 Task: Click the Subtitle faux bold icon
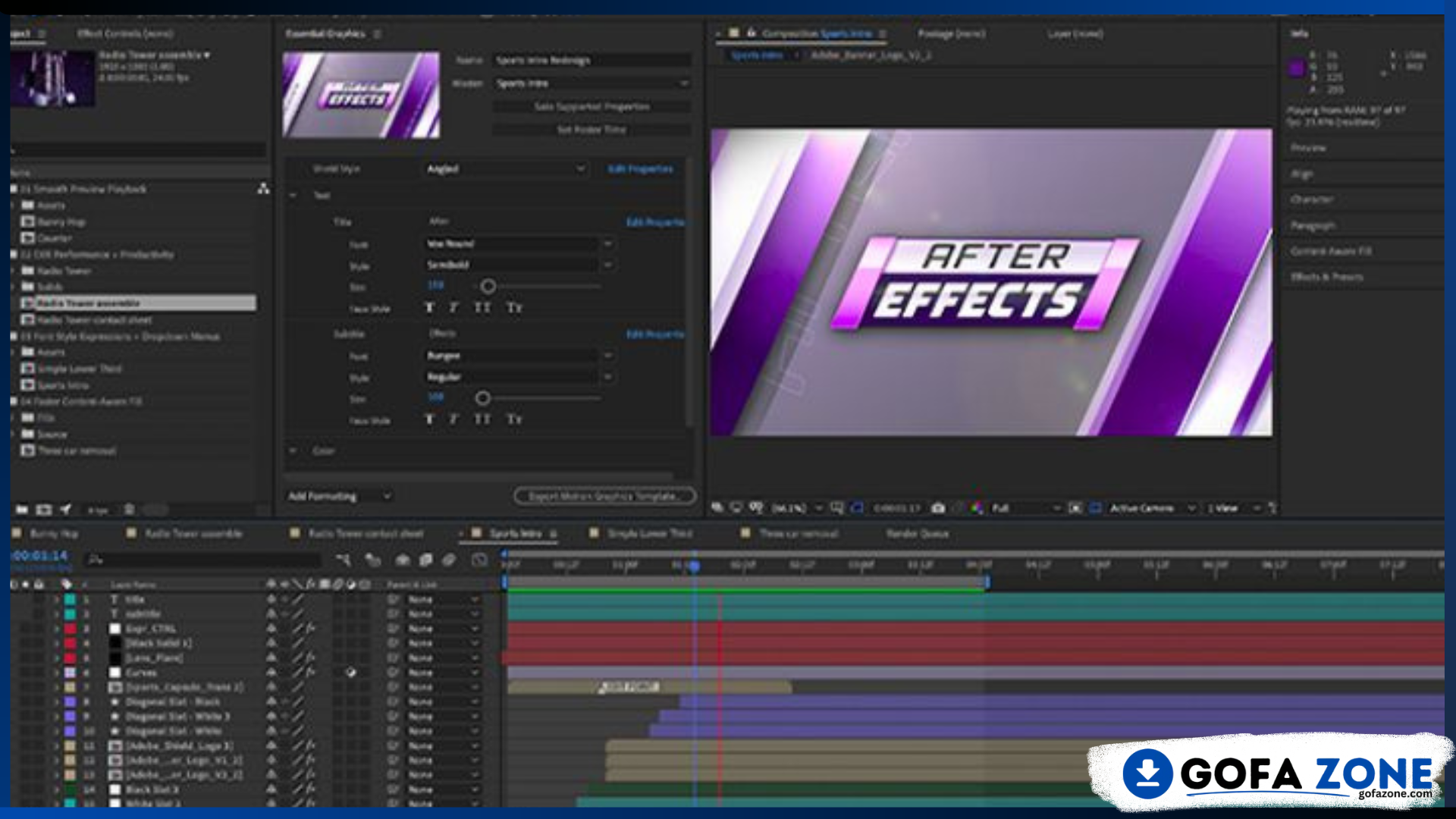(x=430, y=419)
